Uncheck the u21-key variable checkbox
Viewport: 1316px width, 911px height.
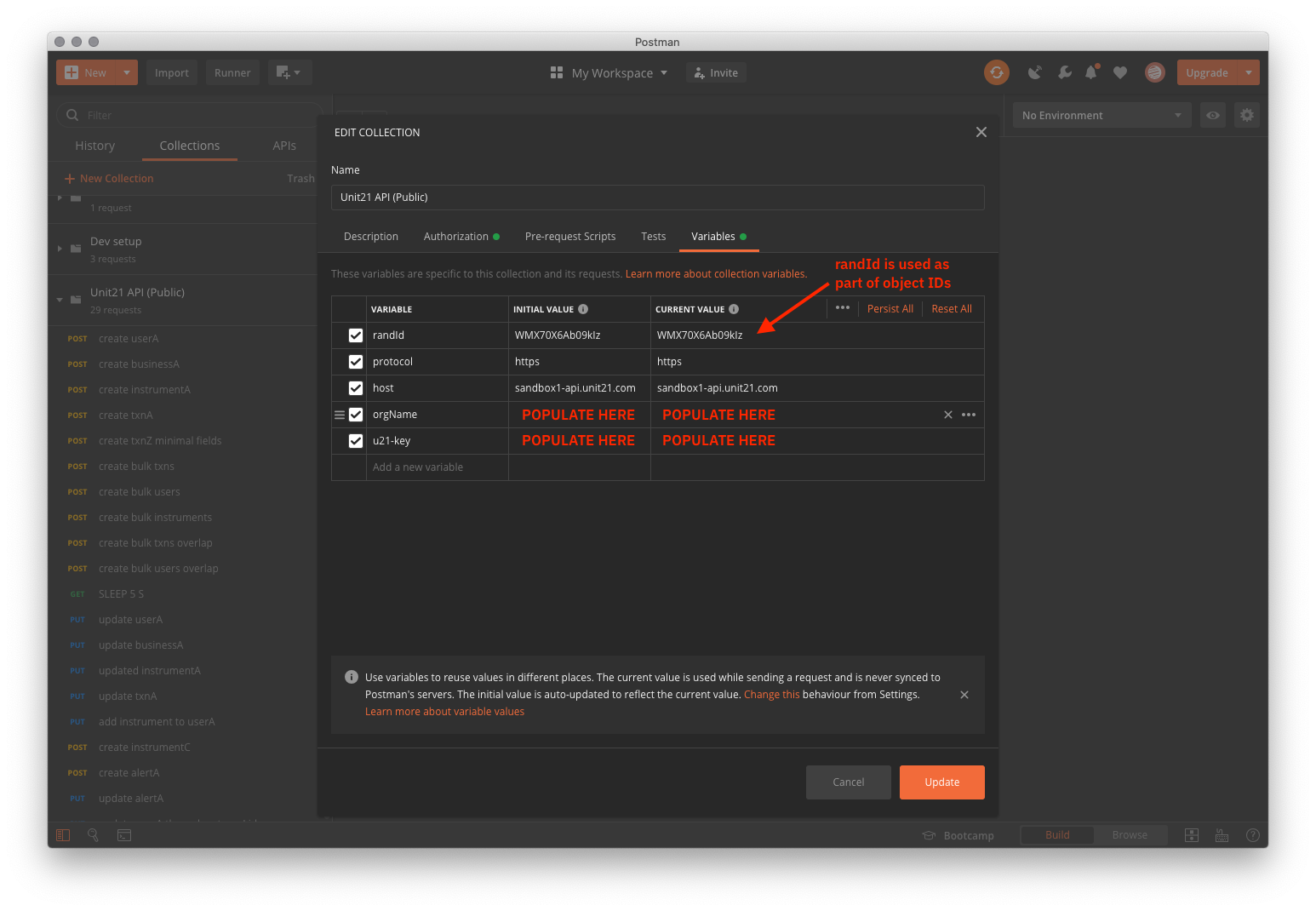pos(356,441)
